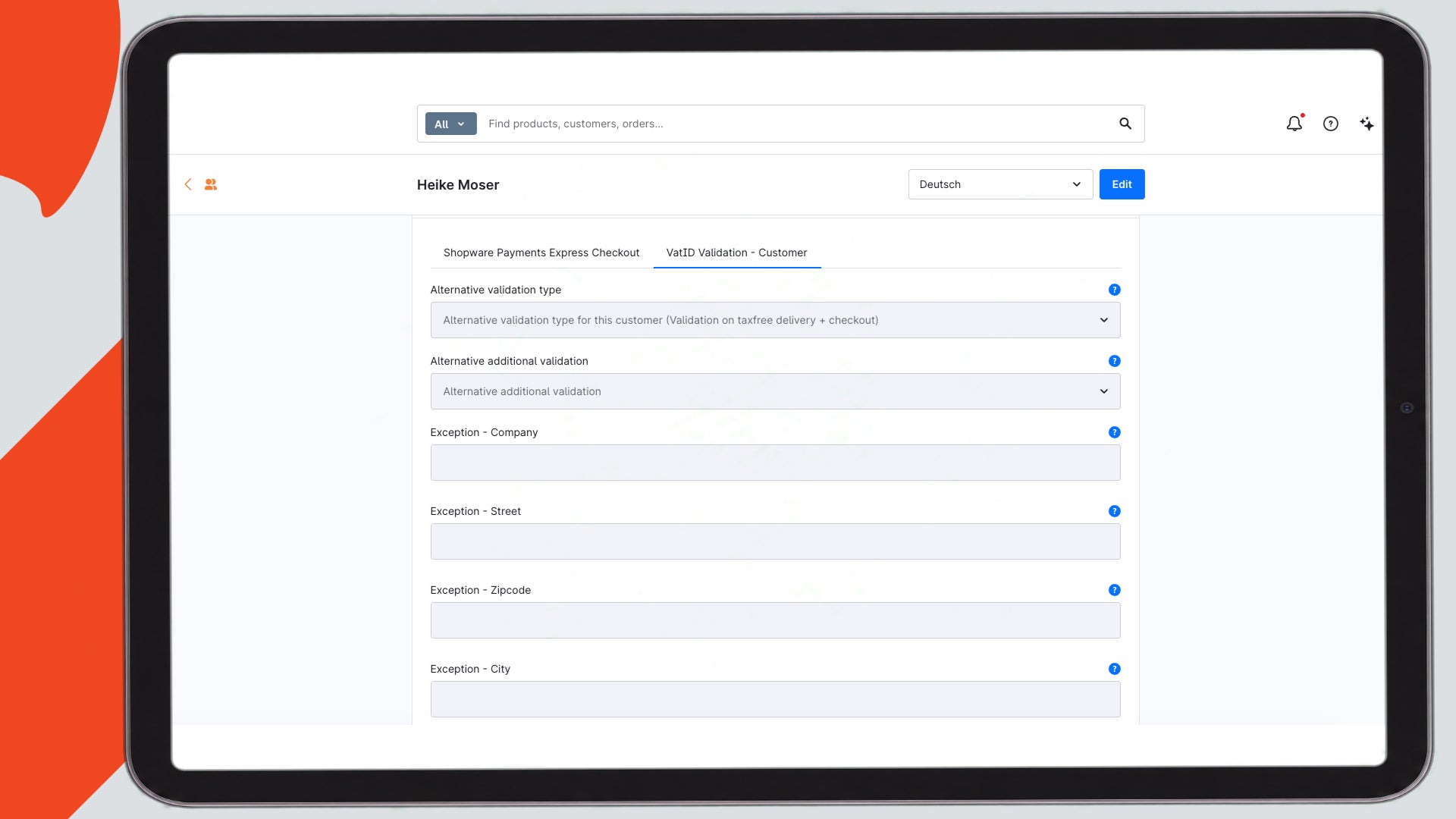This screenshot has height=819, width=1456.
Task: Open the All search filter dropdown
Action: click(x=450, y=124)
